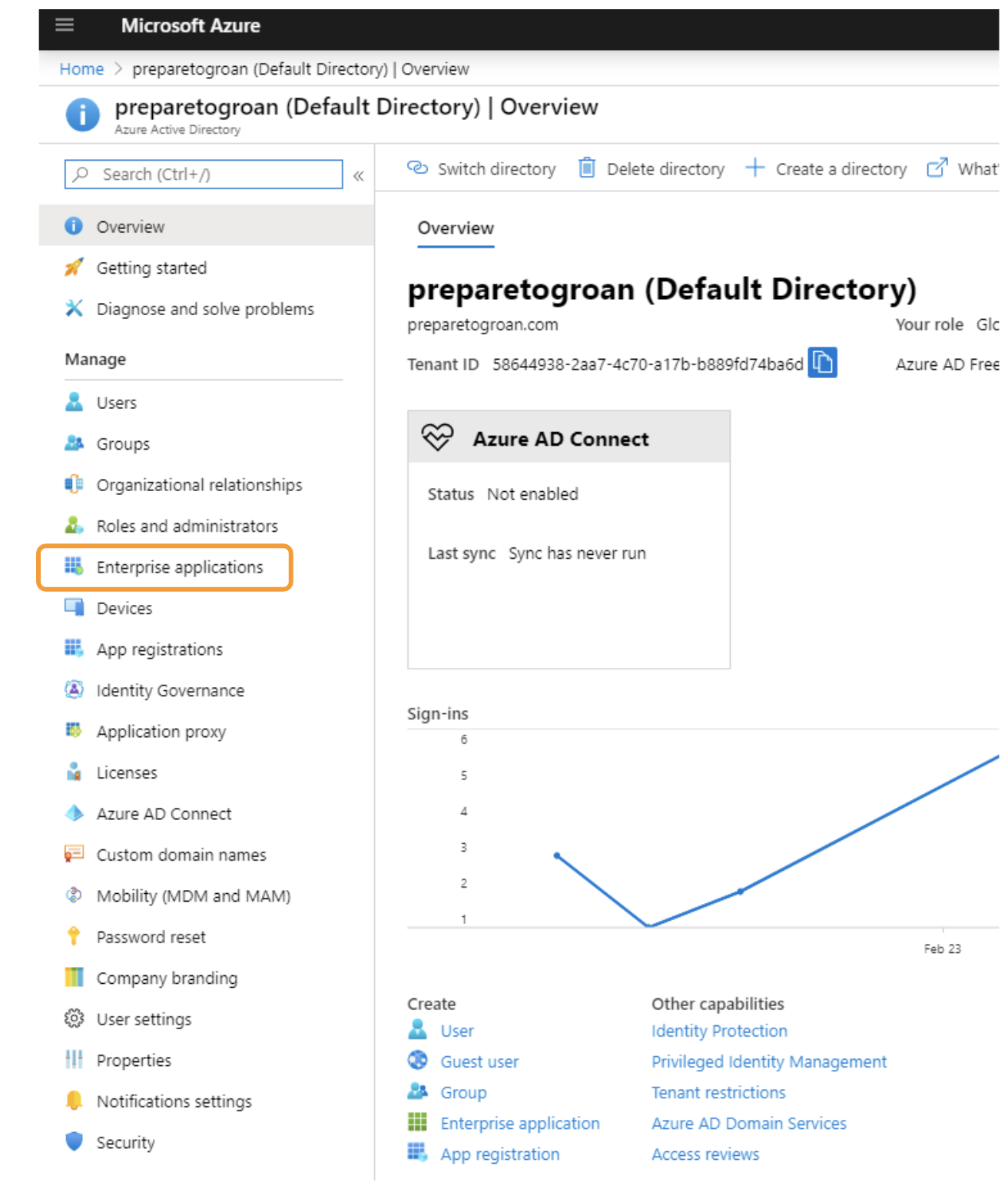Click the Azure AD Connect diamond icon

[x=74, y=813]
